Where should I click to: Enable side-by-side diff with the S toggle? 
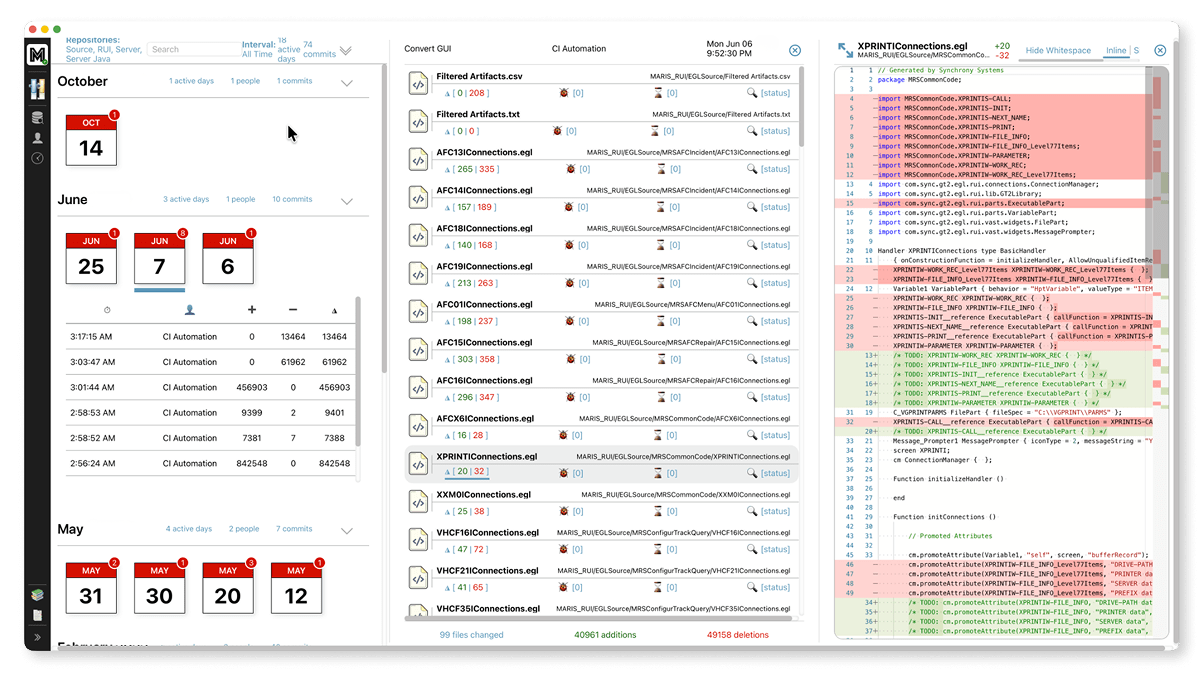[x=1139, y=49]
